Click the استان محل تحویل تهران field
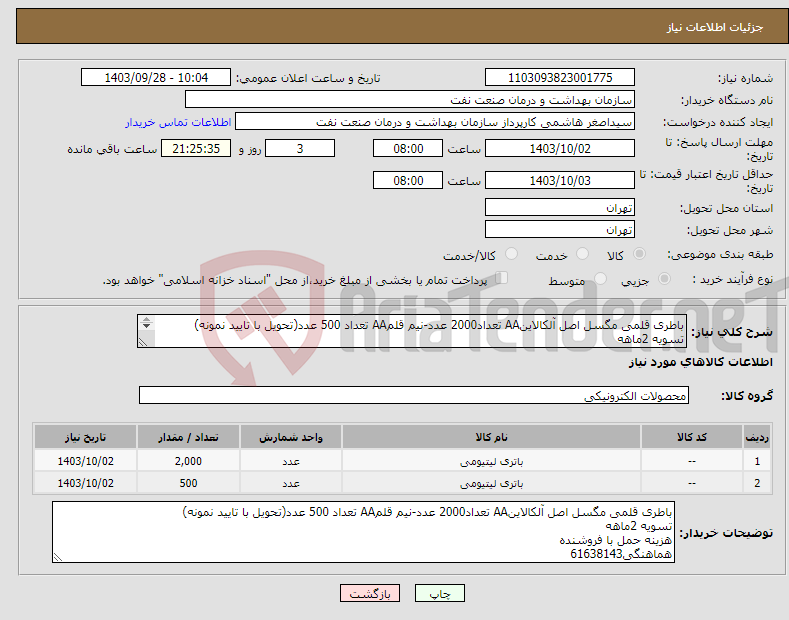789x620 pixels. (x=560, y=207)
